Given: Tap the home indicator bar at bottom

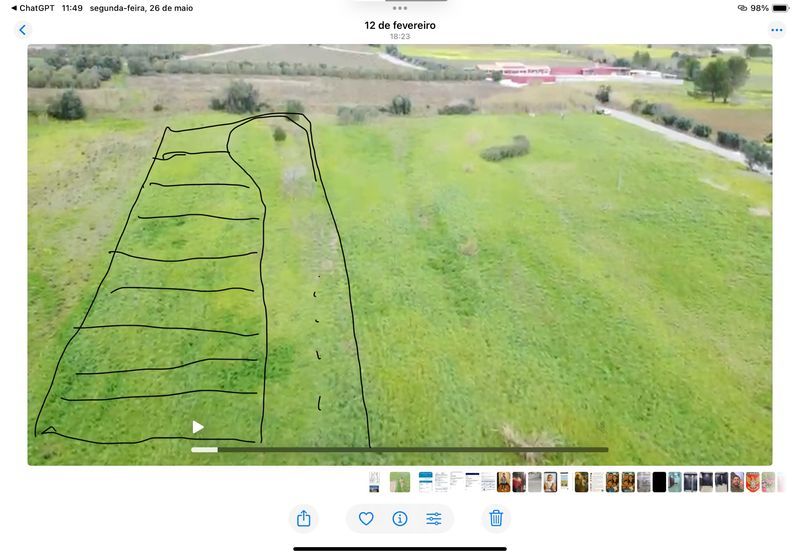Looking at the screenshot, I should 400,549.
